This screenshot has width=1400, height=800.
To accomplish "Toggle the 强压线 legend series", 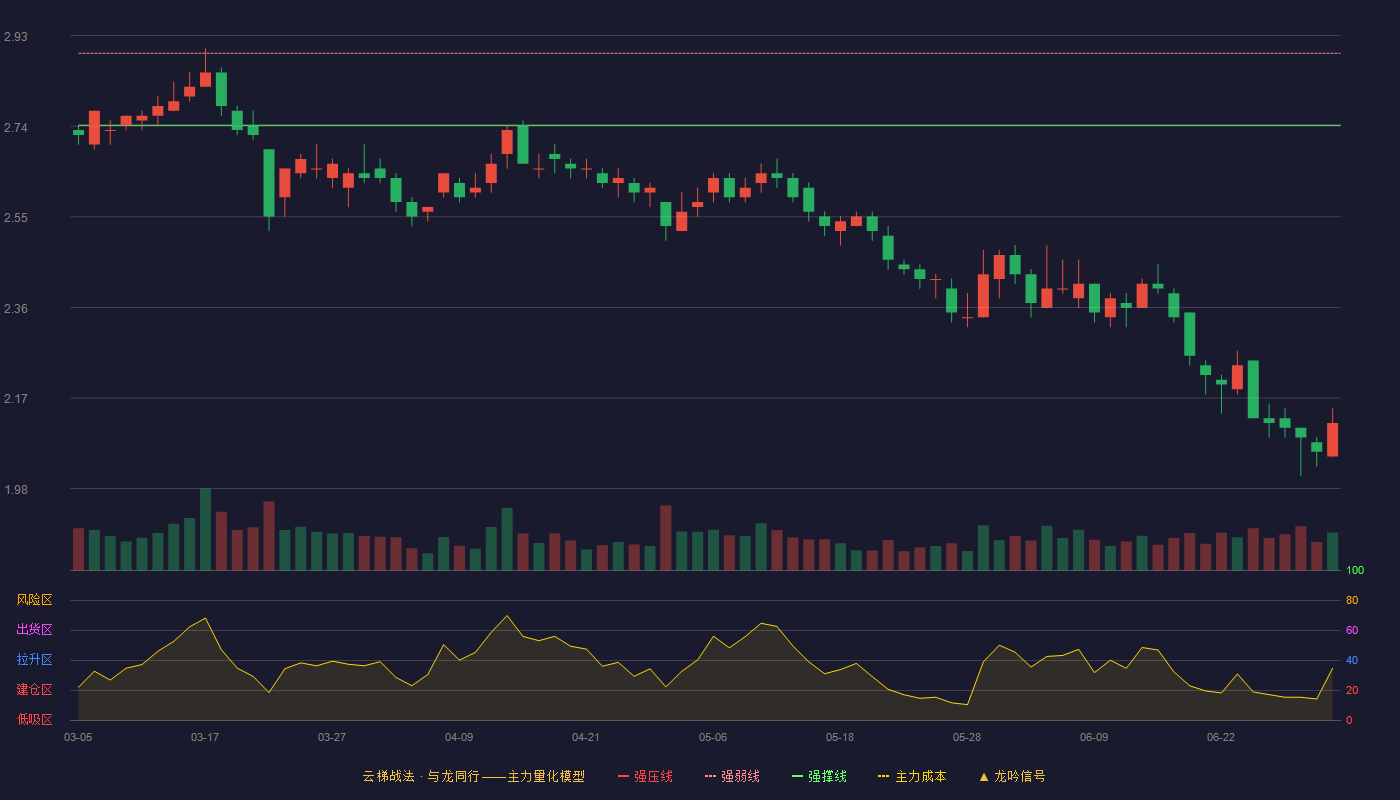I will pyautogui.click(x=645, y=776).
